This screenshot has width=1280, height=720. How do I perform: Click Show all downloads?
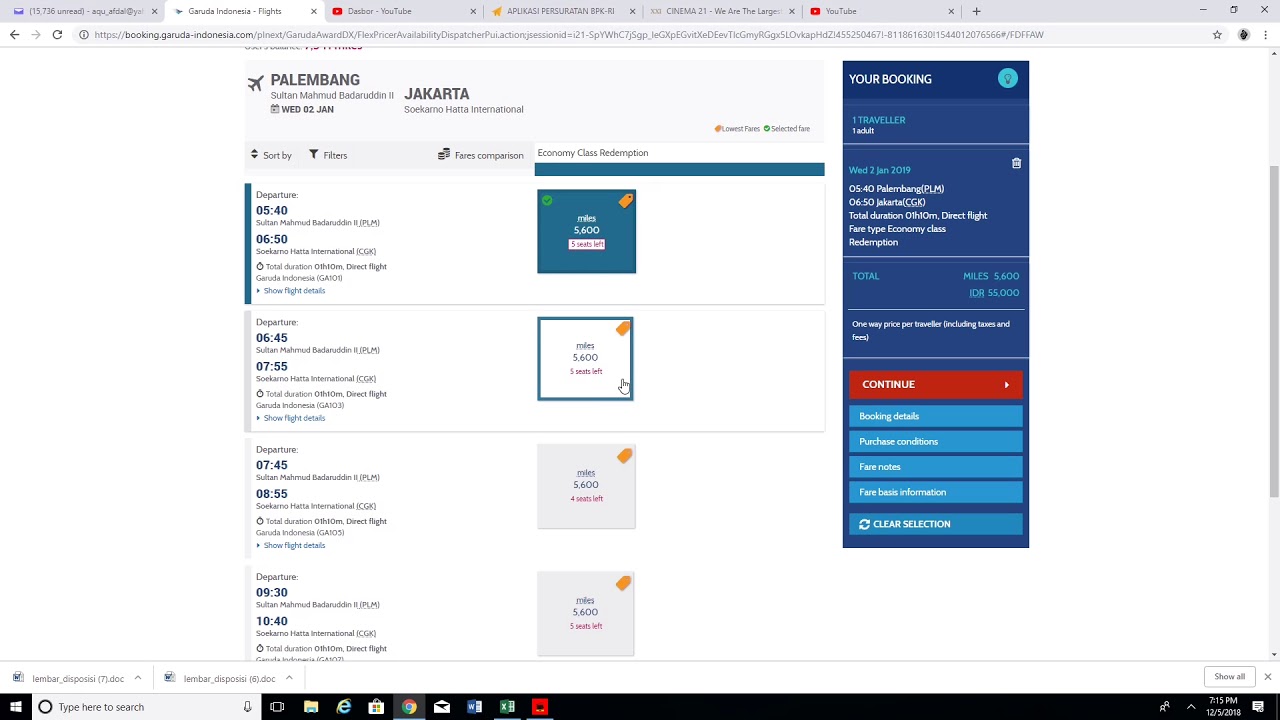click(x=1229, y=677)
